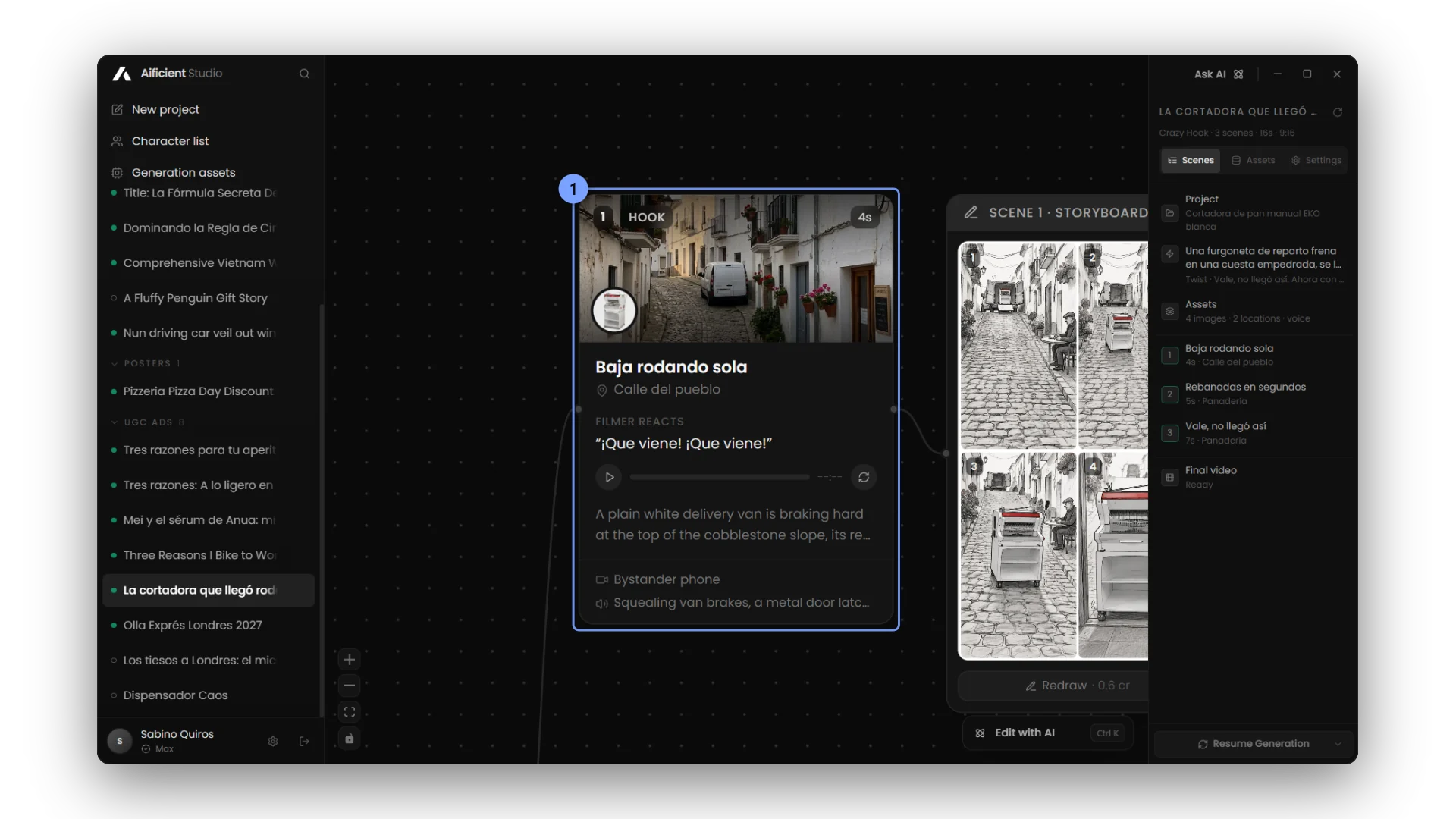The height and width of the screenshot is (819, 1456).
Task: Select scene 2 Rebanadas en segundos
Action: (1254, 394)
